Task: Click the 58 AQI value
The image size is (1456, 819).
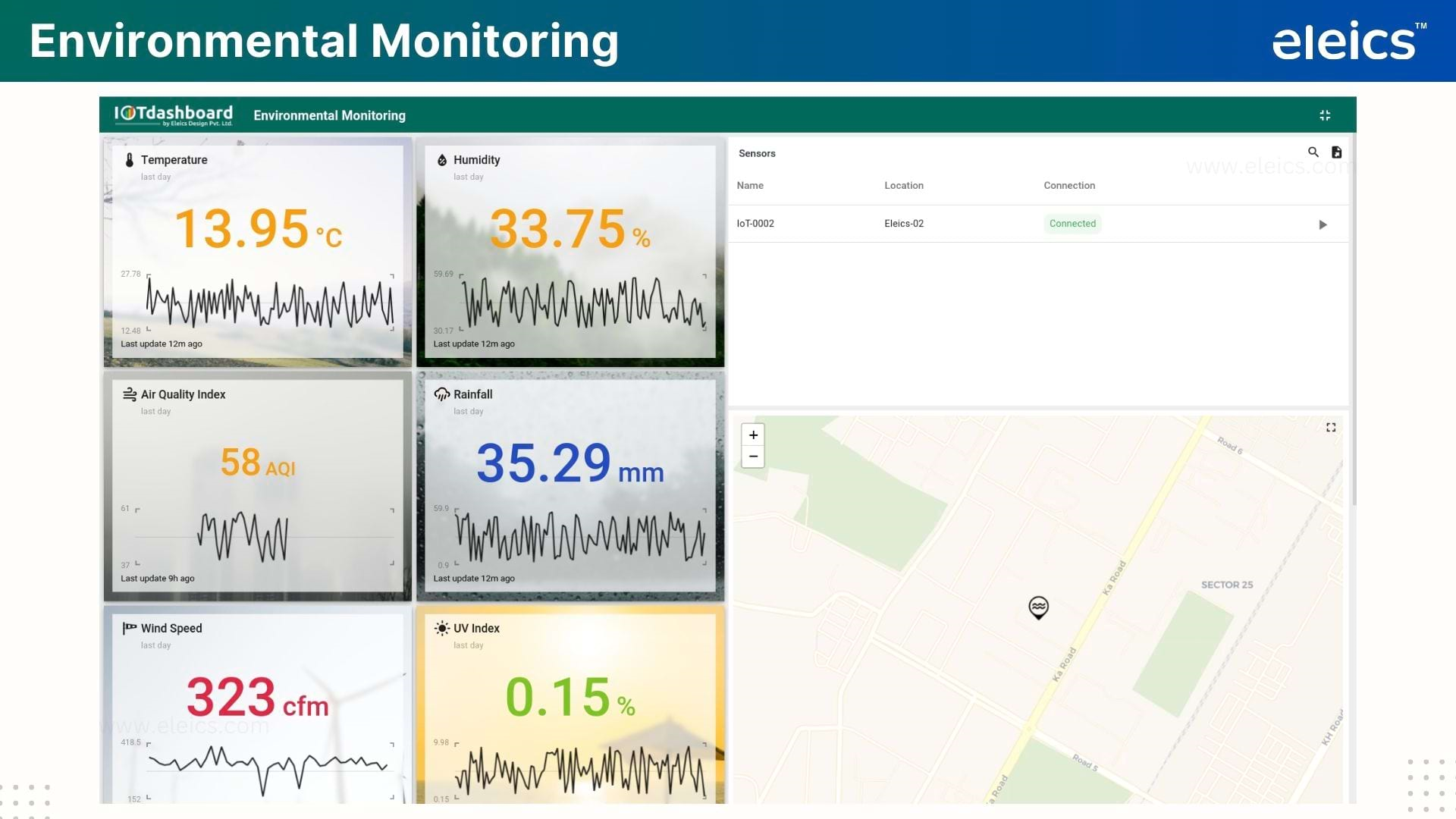Action: [x=258, y=463]
